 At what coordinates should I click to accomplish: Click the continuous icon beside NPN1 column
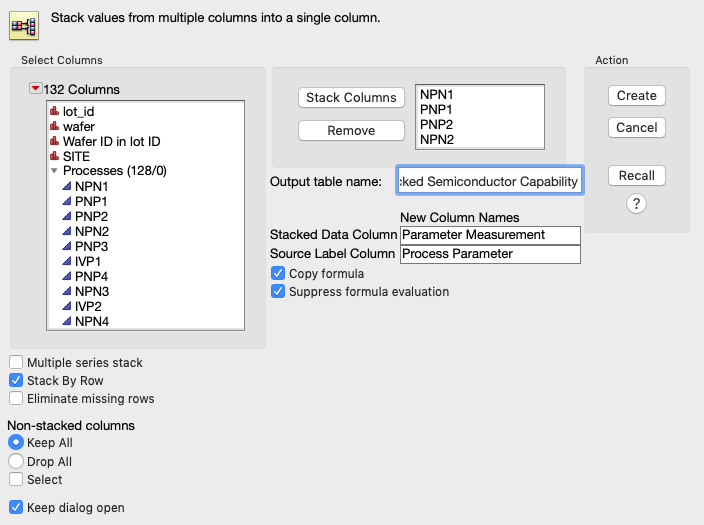point(66,187)
